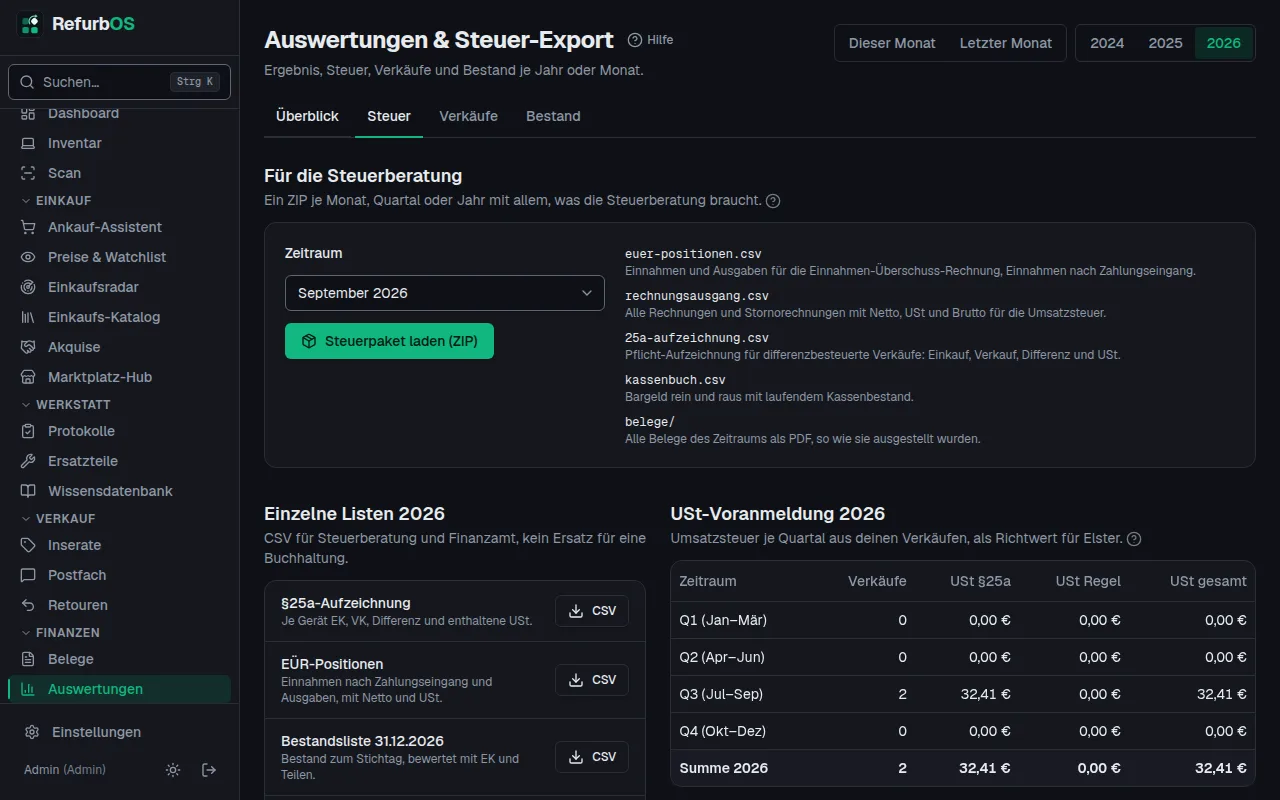Open the Retouren return arrow icon
The image size is (1280, 800).
pos(28,605)
